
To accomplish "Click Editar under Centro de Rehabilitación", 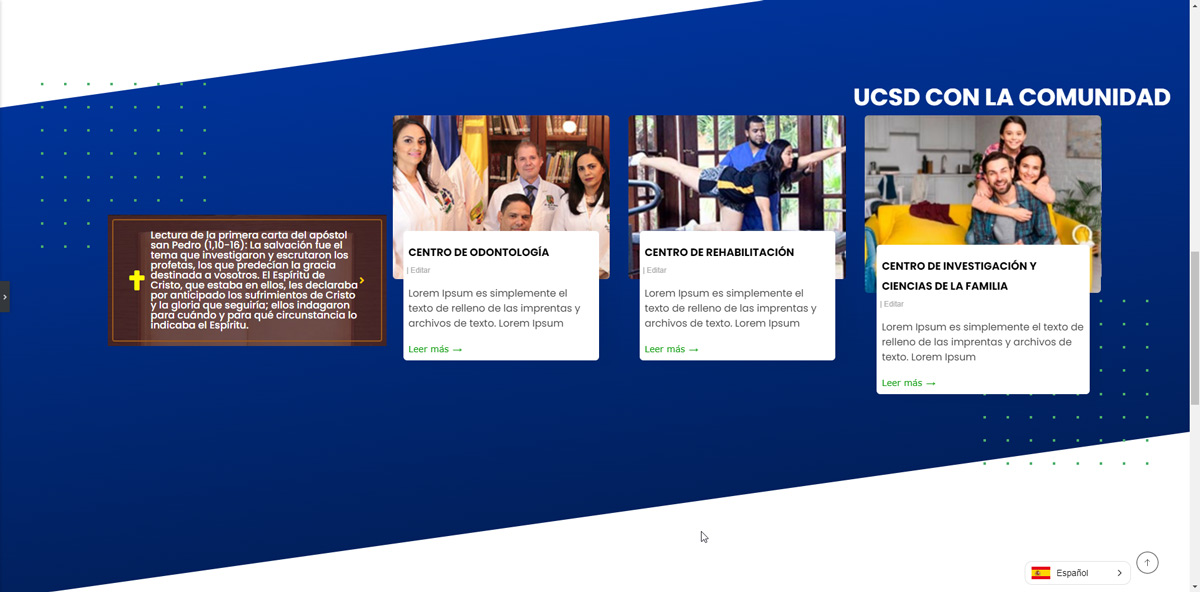I will (656, 270).
